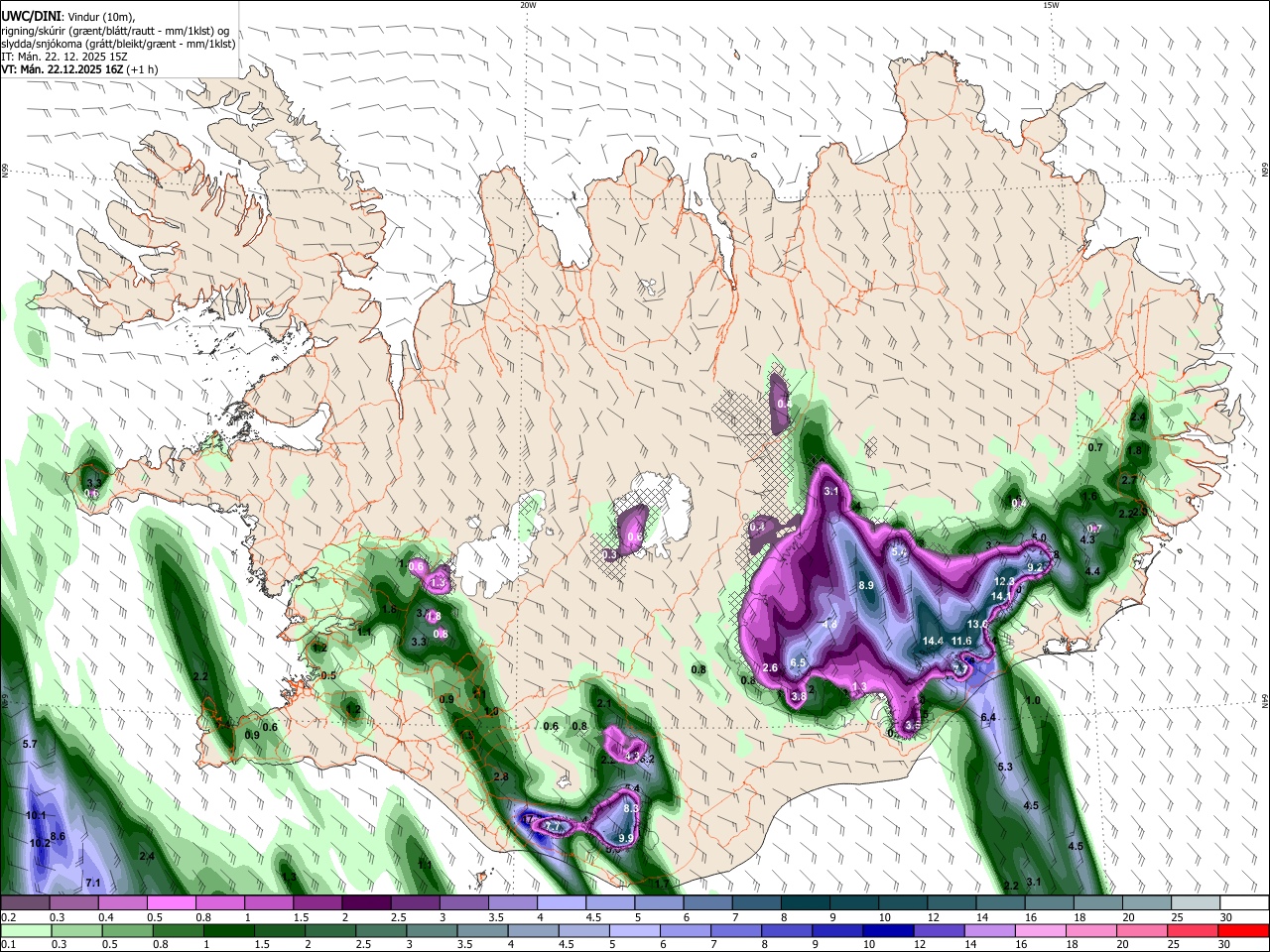Select rain scale swatch between 25 and 30
Screen dimensions: 1270x952
click(1194, 930)
